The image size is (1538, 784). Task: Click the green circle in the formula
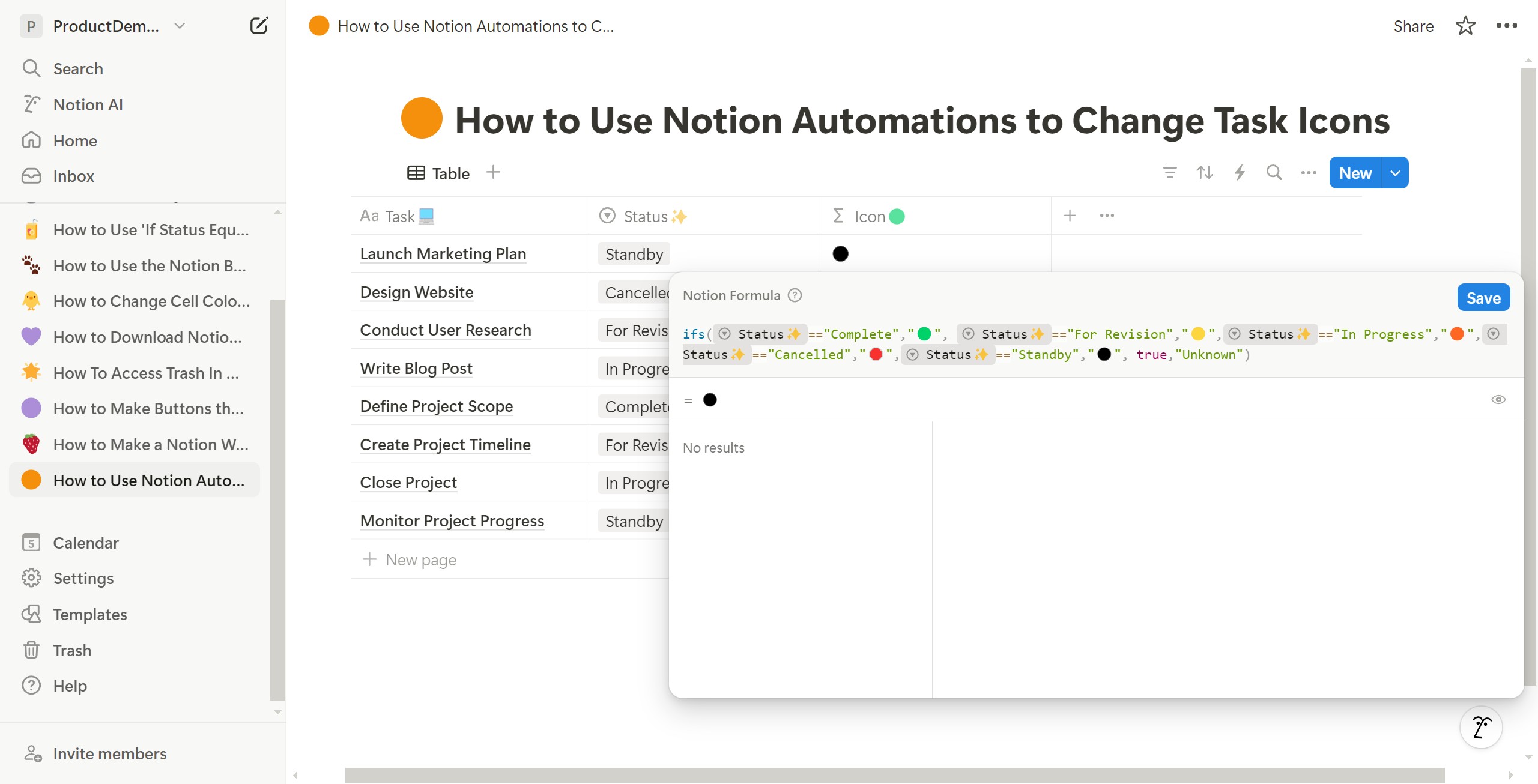[x=924, y=334]
